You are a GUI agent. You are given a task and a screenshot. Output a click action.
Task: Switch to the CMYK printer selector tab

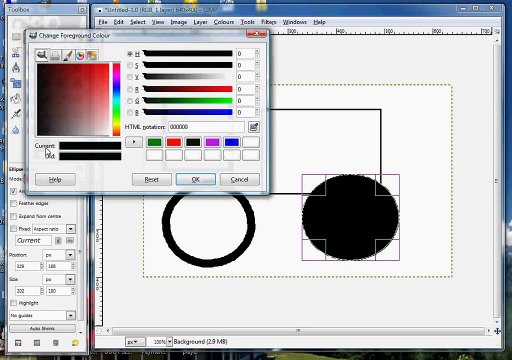(x=55, y=55)
